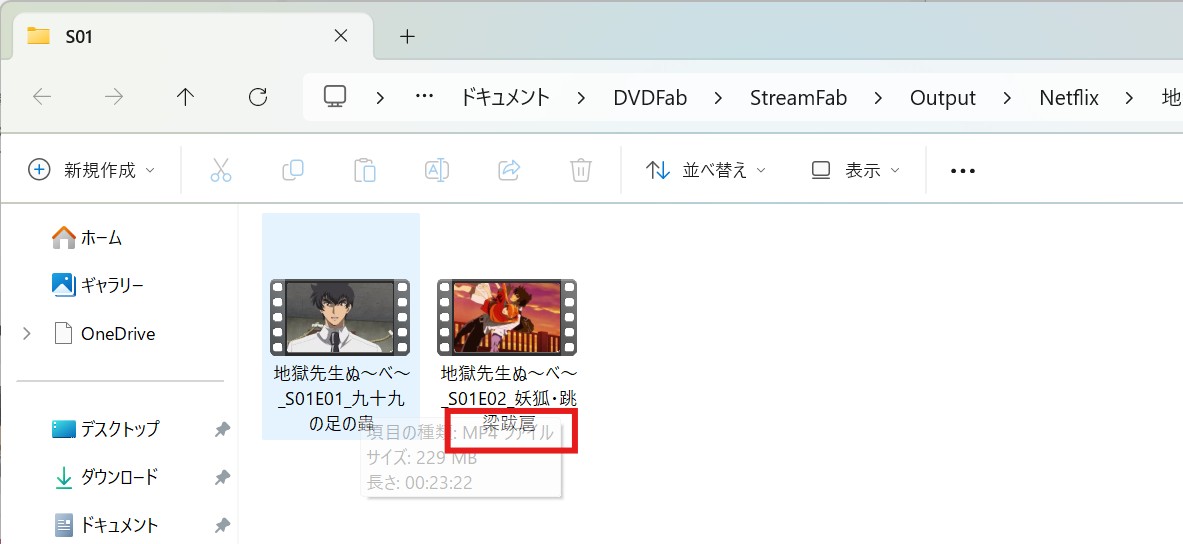Go back with the left arrow

[x=42, y=97]
